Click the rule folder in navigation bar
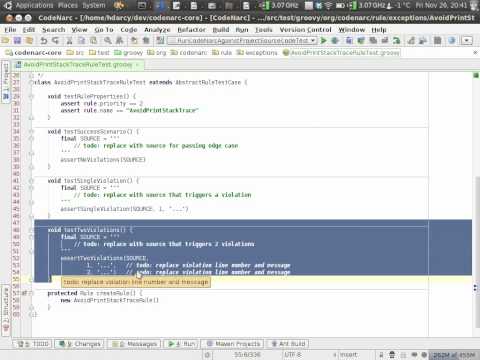Screen dimensions: 480x360 222,53
